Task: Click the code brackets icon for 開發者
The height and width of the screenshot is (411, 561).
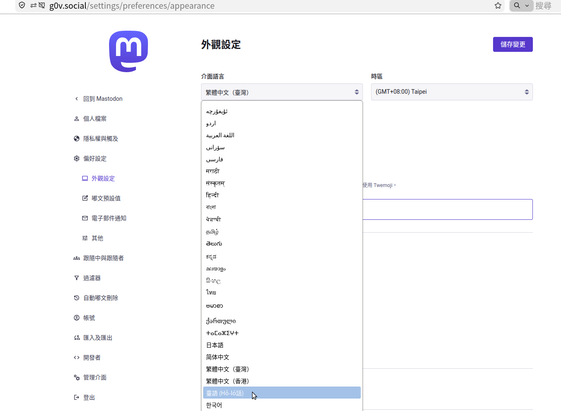Action: [76, 357]
